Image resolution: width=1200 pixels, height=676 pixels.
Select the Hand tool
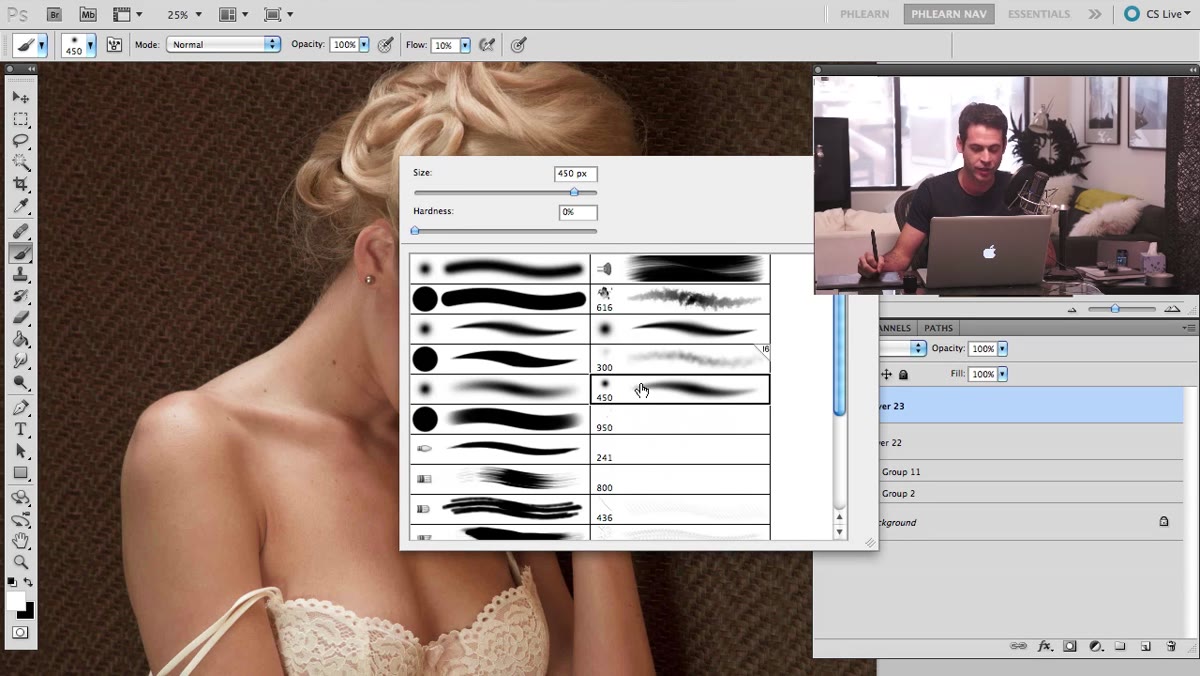[20, 541]
